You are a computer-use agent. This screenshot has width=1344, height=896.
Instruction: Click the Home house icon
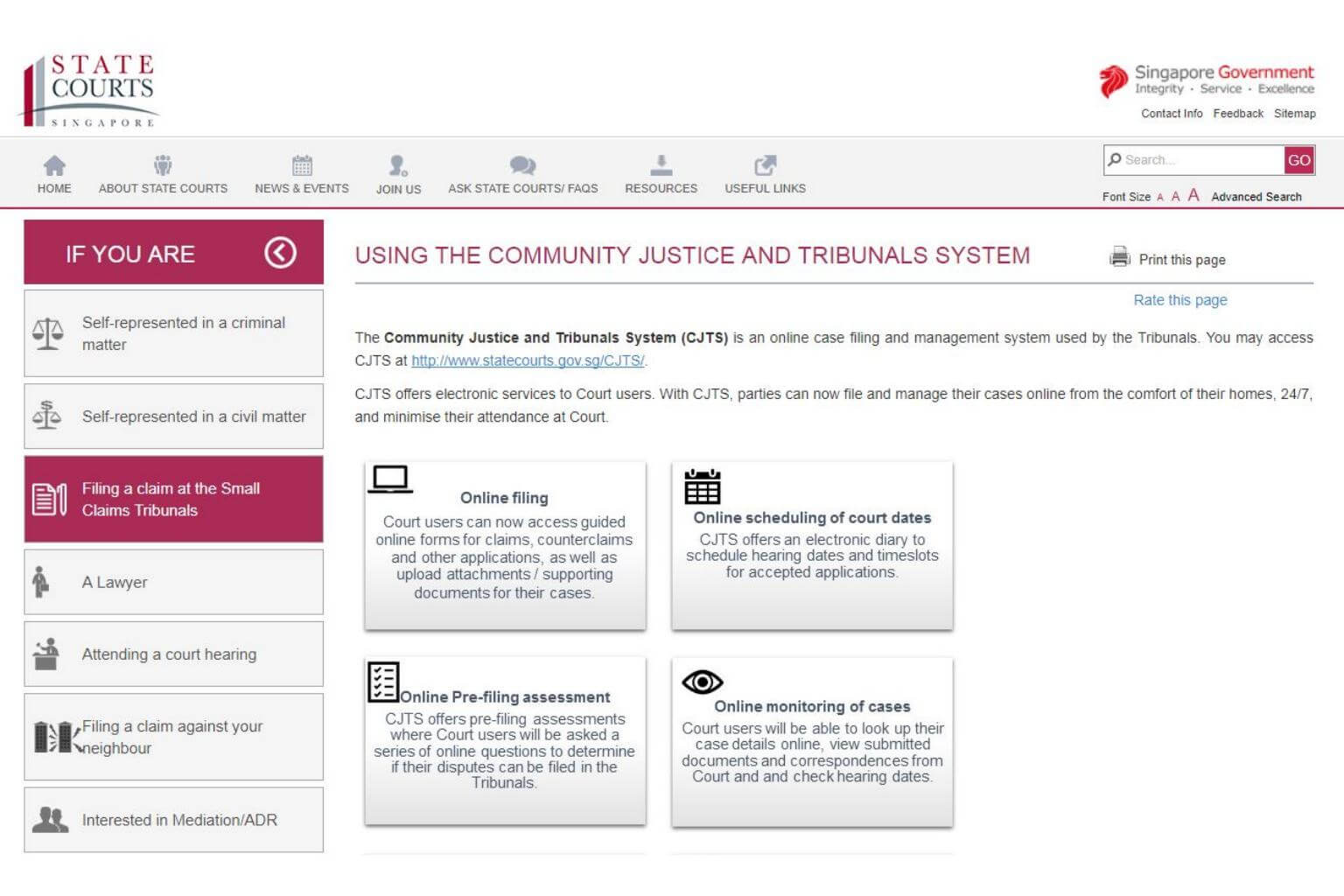coord(54,165)
